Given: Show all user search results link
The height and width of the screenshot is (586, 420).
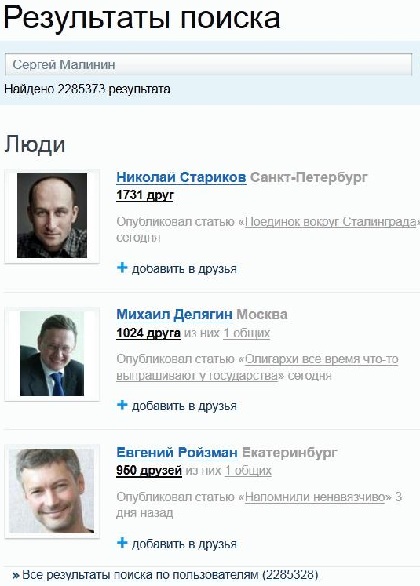Looking at the screenshot, I should click(166, 575).
